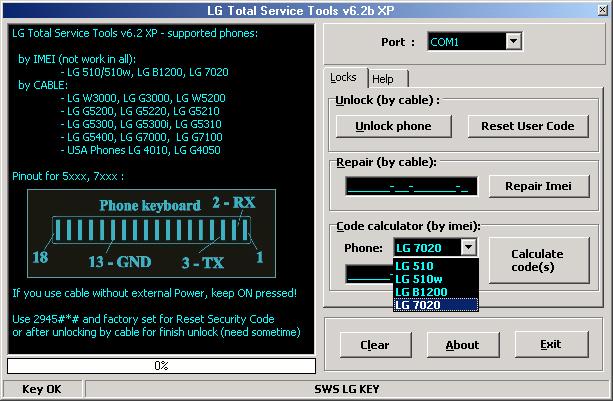Close the LG Total Service Tools window
This screenshot has height=401, width=613.
pyautogui.click(x=602, y=10)
